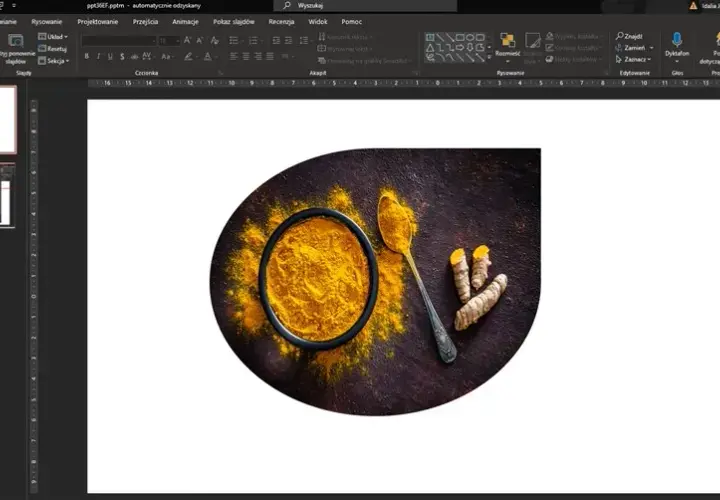Open character spacing AV dropdown
This screenshot has height=500, width=720.
(x=147, y=56)
